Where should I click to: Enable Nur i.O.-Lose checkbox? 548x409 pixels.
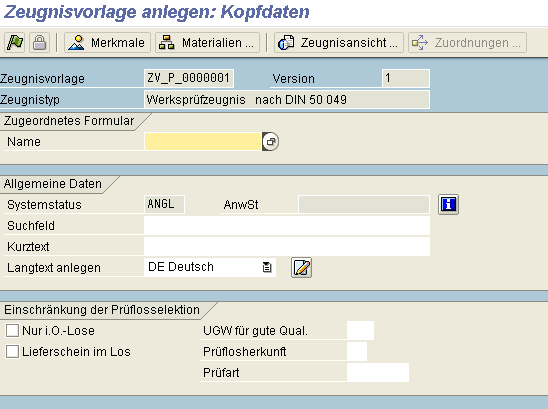(12, 330)
